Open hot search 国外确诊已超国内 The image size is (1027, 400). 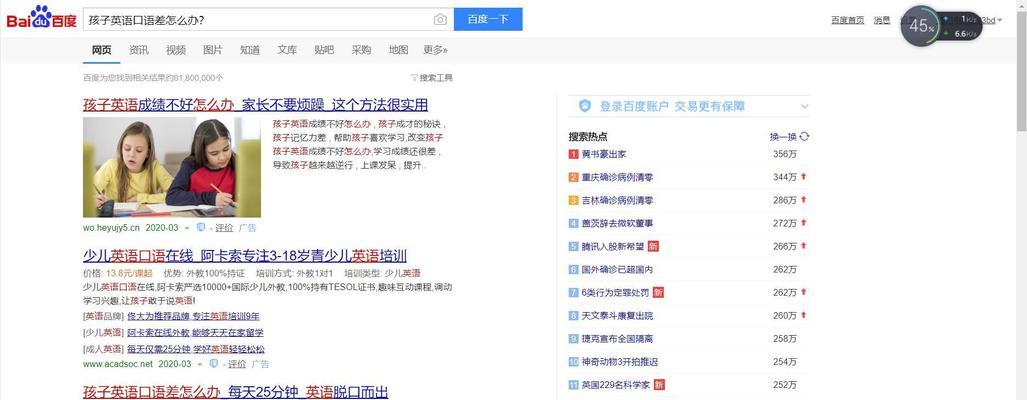617,270
